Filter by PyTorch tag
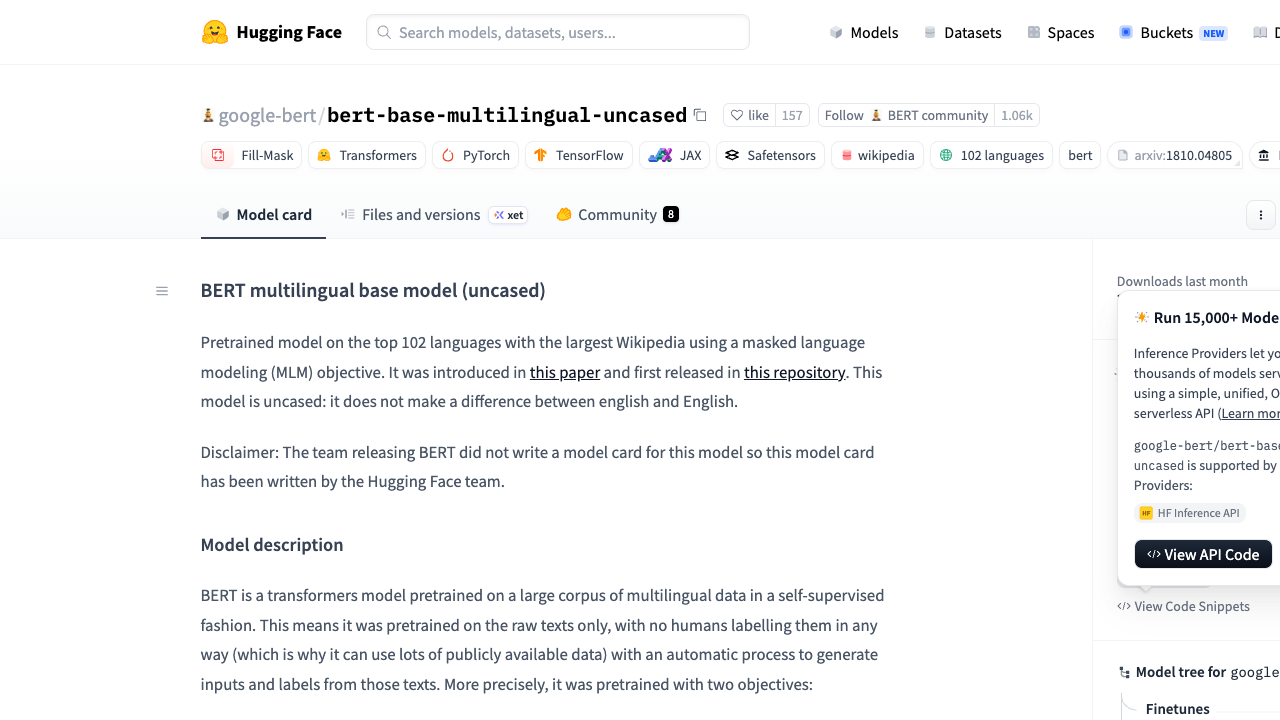The width and height of the screenshot is (1280, 720). (476, 155)
